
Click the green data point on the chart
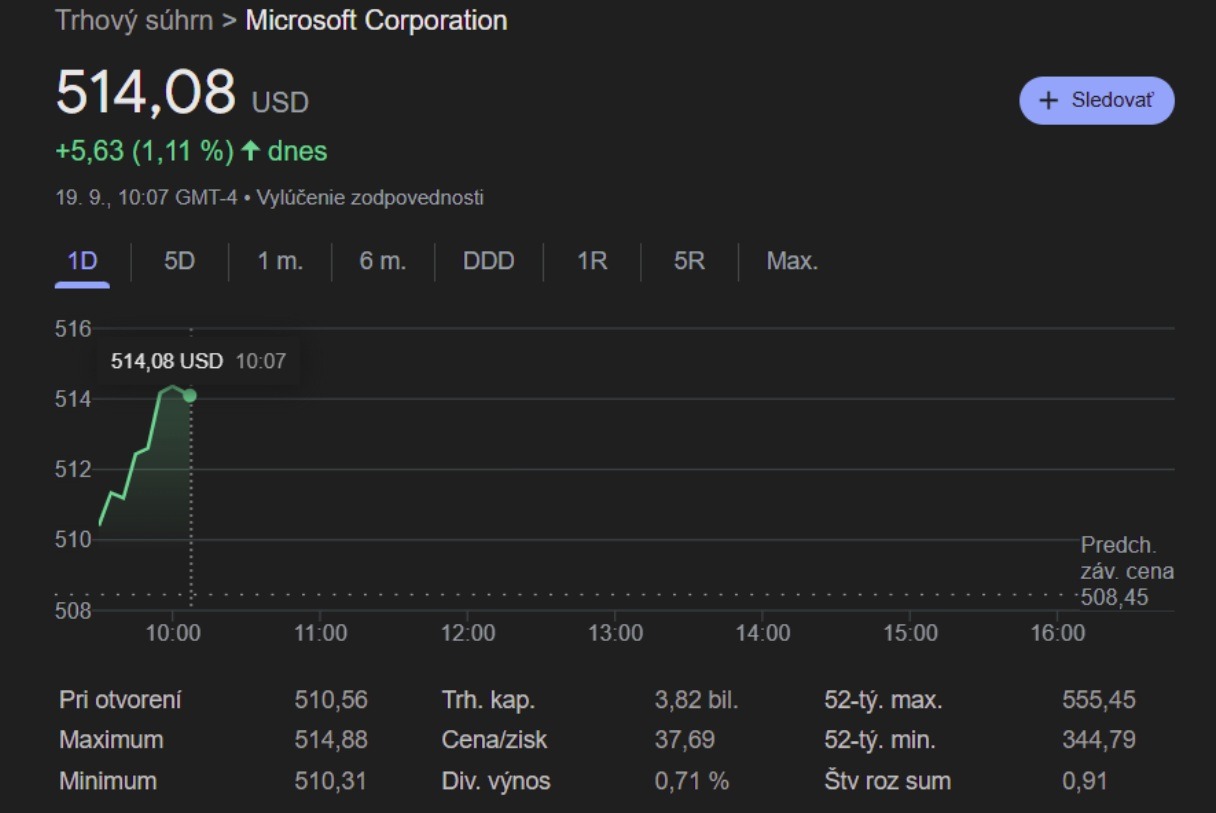[x=190, y=395]
